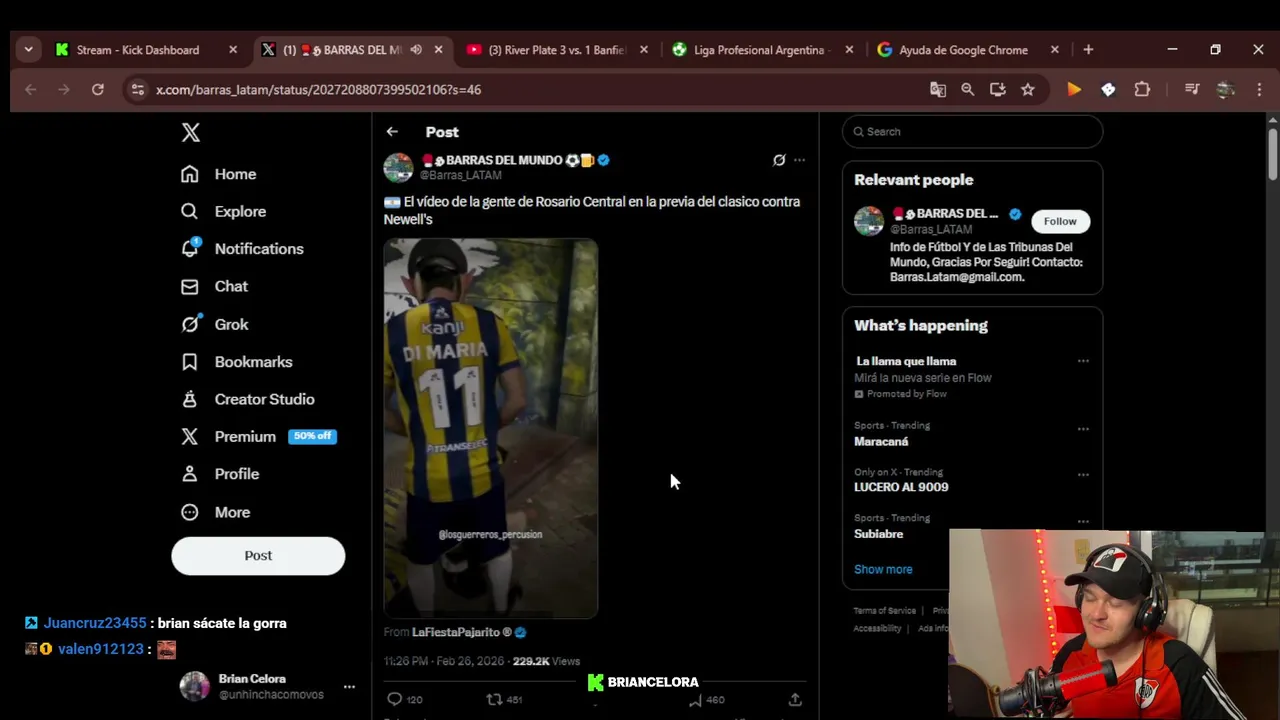
Task: Click the install app icon in address bar
Action: (997, 89)
